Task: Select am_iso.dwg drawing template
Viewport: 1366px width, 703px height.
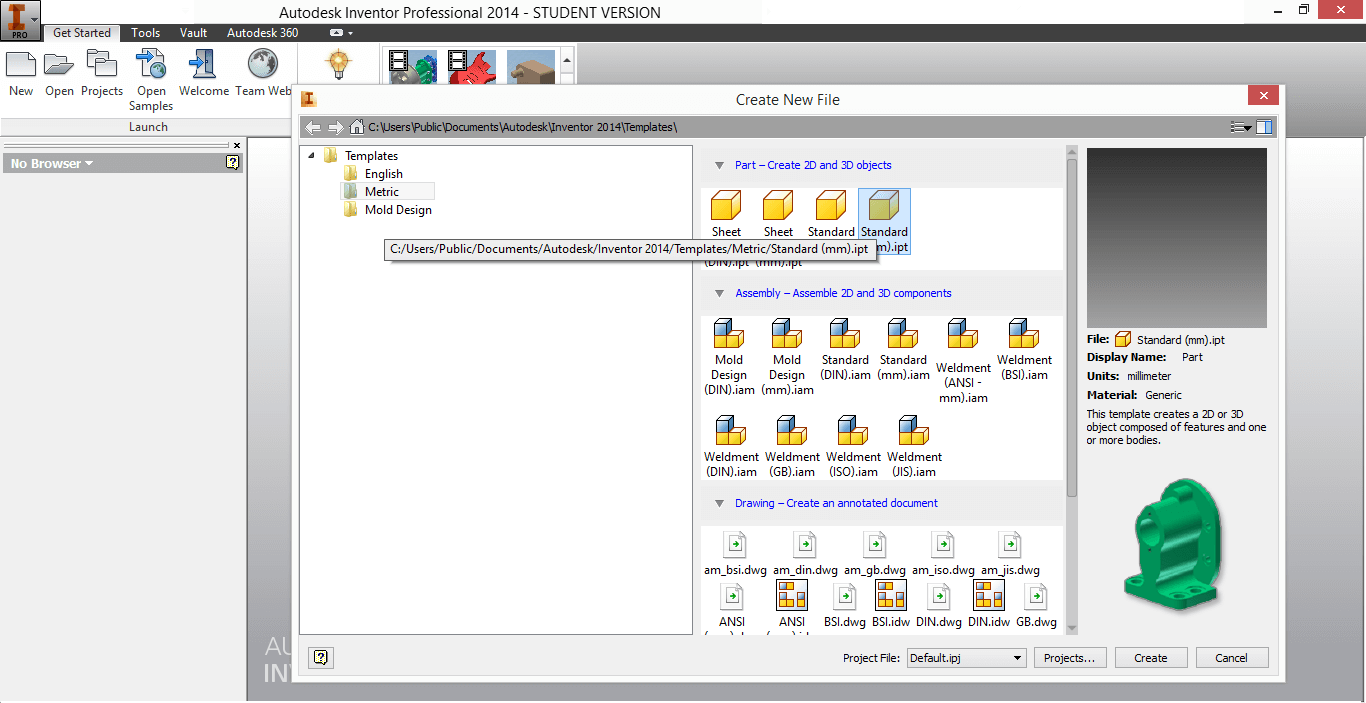Action: coord(942,554)
